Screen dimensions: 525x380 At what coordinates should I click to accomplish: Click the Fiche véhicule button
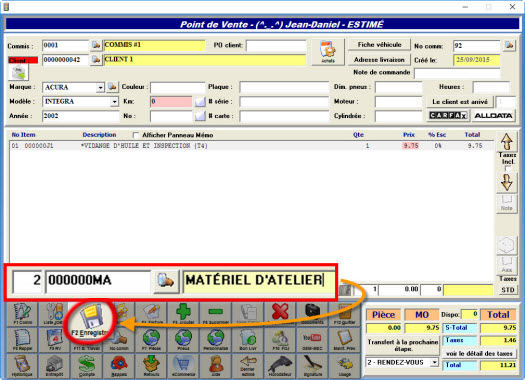coord(379,45)
